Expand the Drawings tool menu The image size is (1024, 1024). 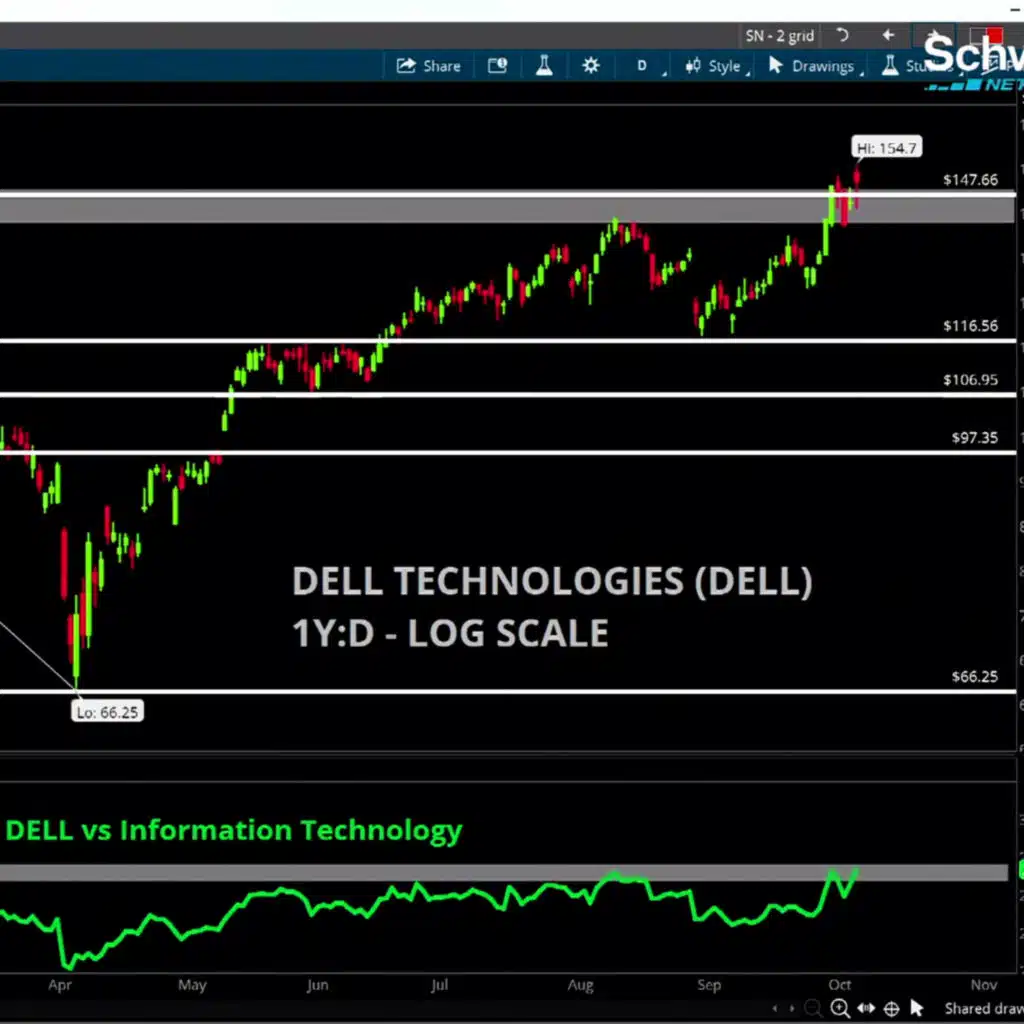coord(811,66)
